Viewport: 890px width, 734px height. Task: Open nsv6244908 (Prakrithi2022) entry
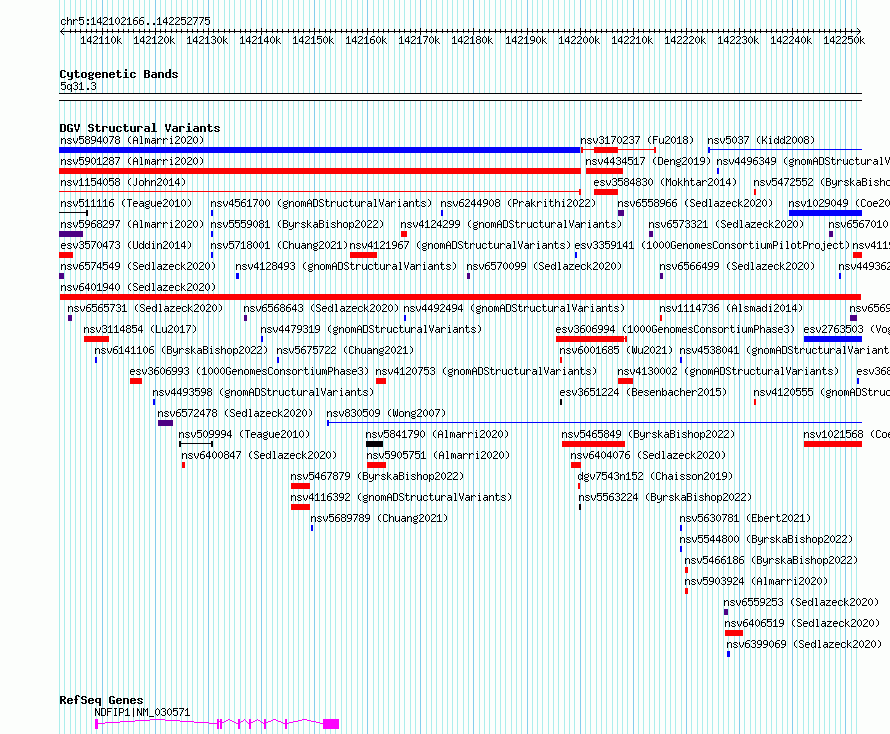518,203
